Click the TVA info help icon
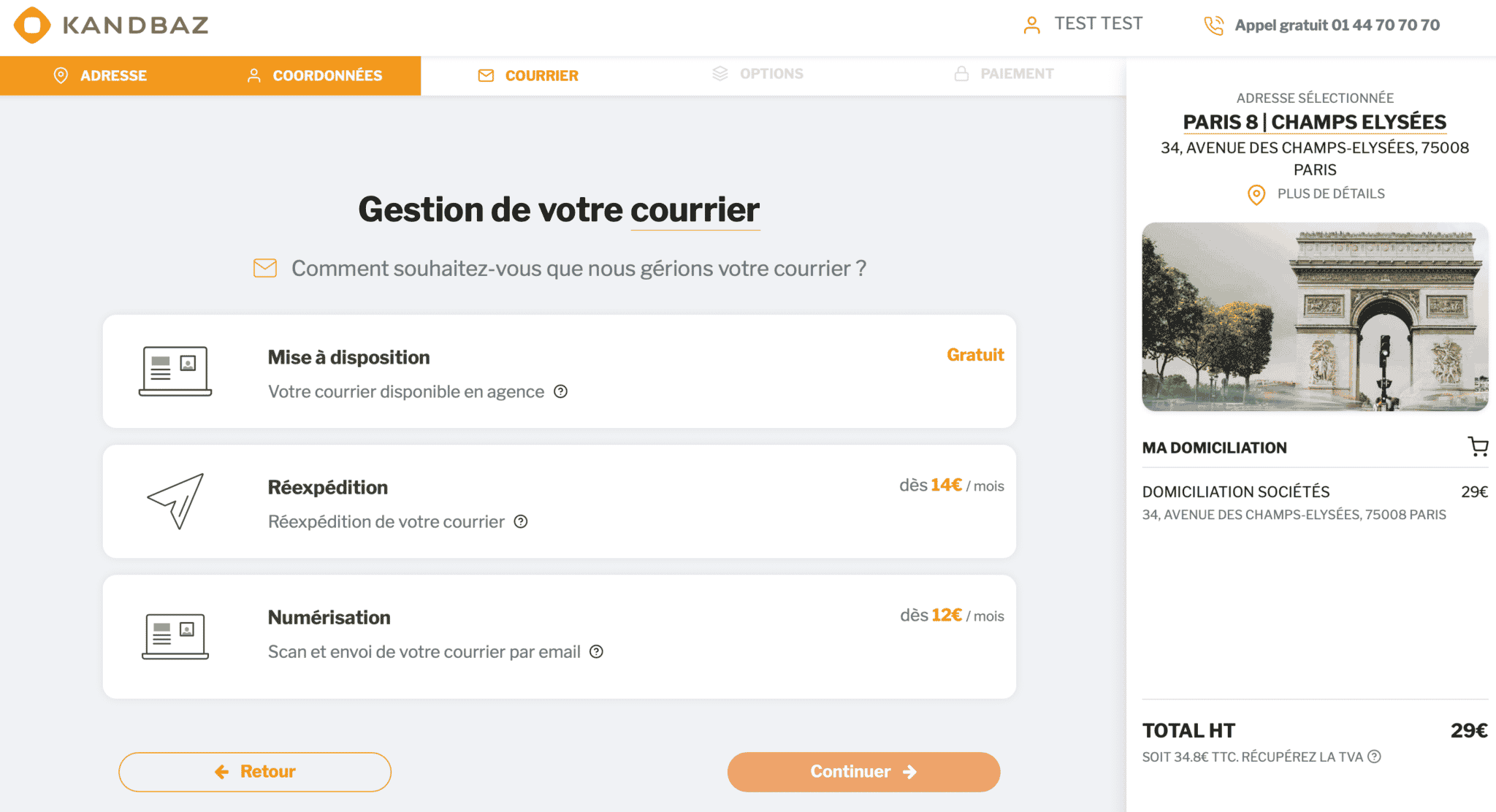Viewport: 1496px width, 812px height. [1374, 757]
